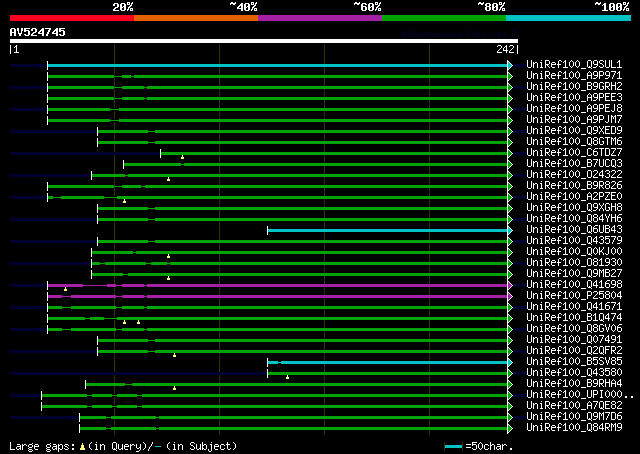Viewport: 640px width, 454px height.
Task: Select the UniRef100_Q43580 label
Action: pos(574,373)
